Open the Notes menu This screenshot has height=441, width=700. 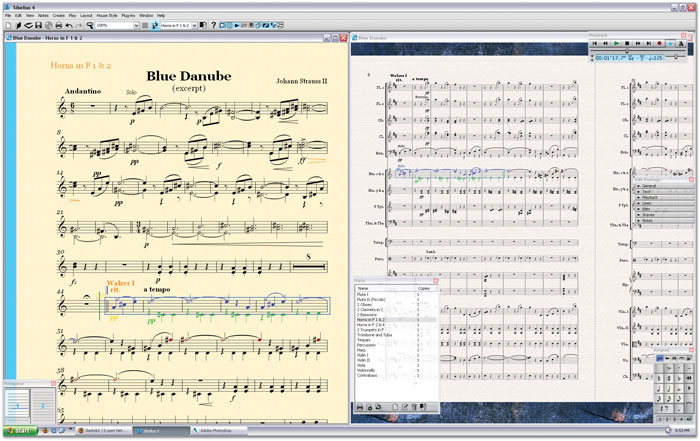(43, 16)
